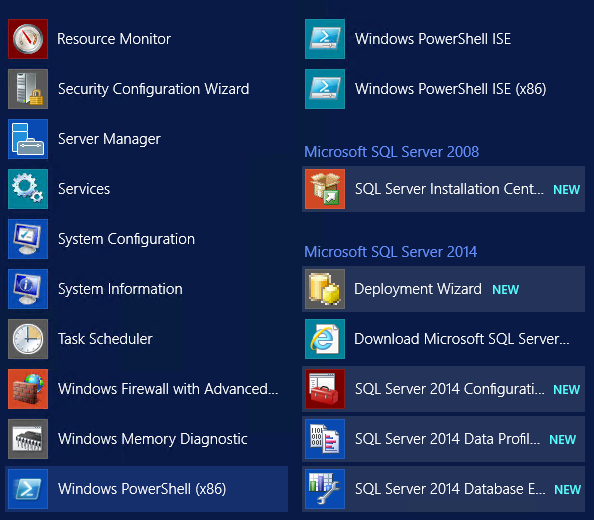
Task: Open the Windows PowerShell ISE (x86) icon
Action: 325,89
